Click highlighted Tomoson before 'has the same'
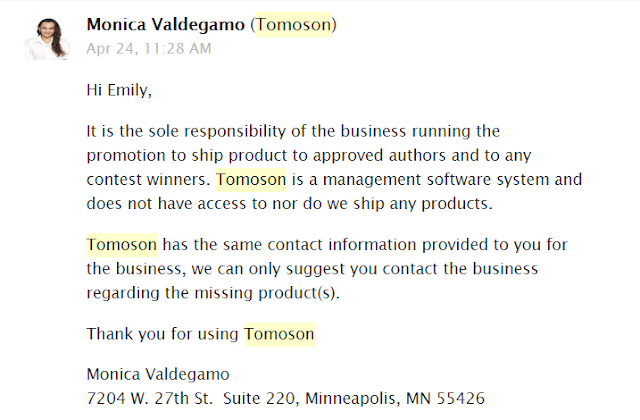This screenshot has height=420, width=640. (x=122, y=245)
